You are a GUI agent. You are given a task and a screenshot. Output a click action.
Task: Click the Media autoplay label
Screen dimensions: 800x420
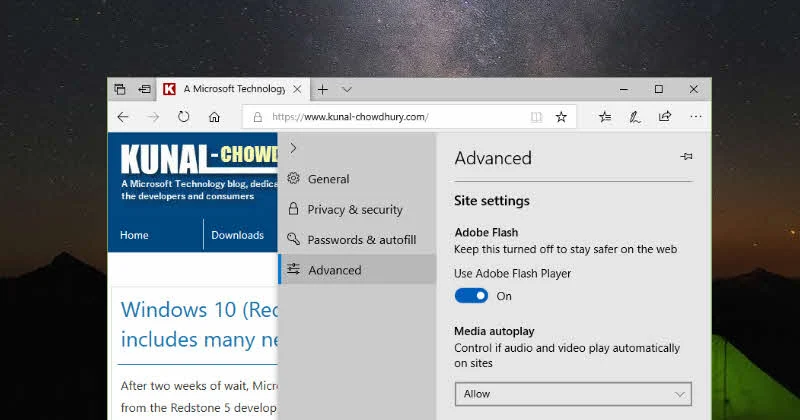pos(494,331)
